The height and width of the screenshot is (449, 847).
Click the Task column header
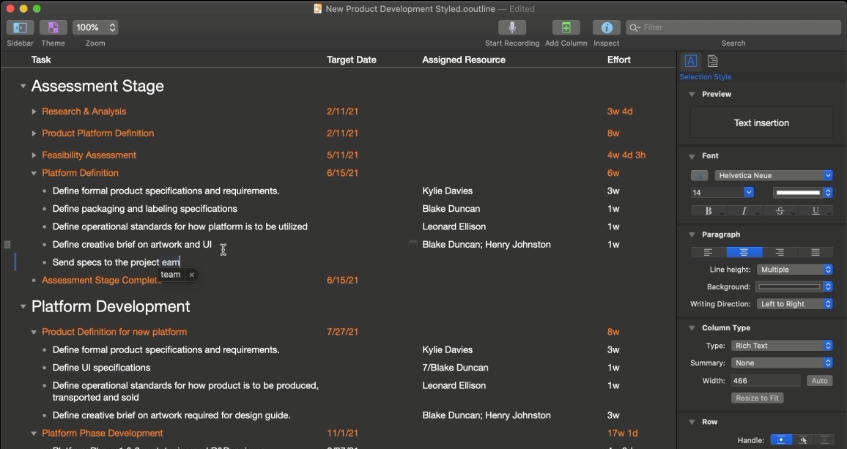41,59
